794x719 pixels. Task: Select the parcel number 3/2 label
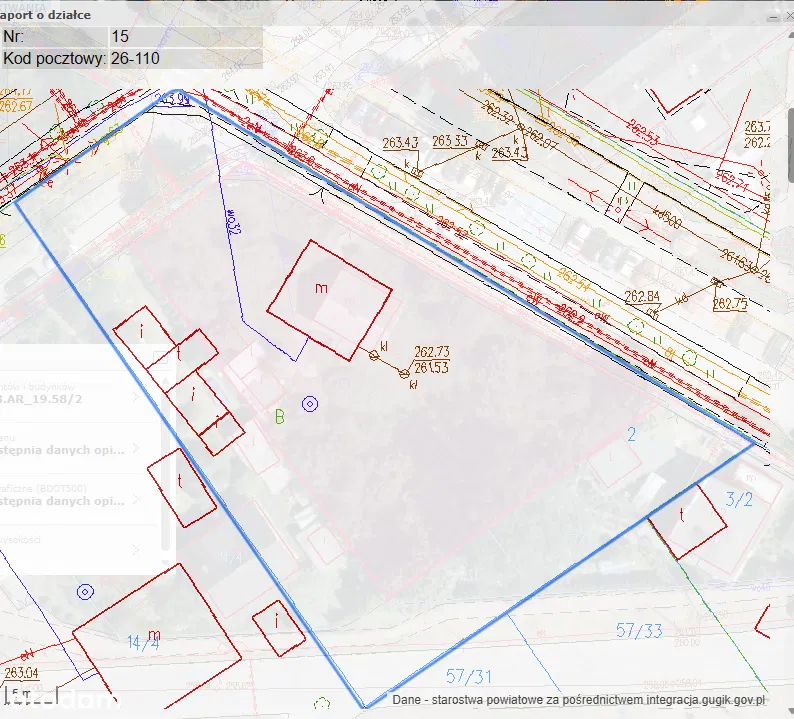[739, 499]
